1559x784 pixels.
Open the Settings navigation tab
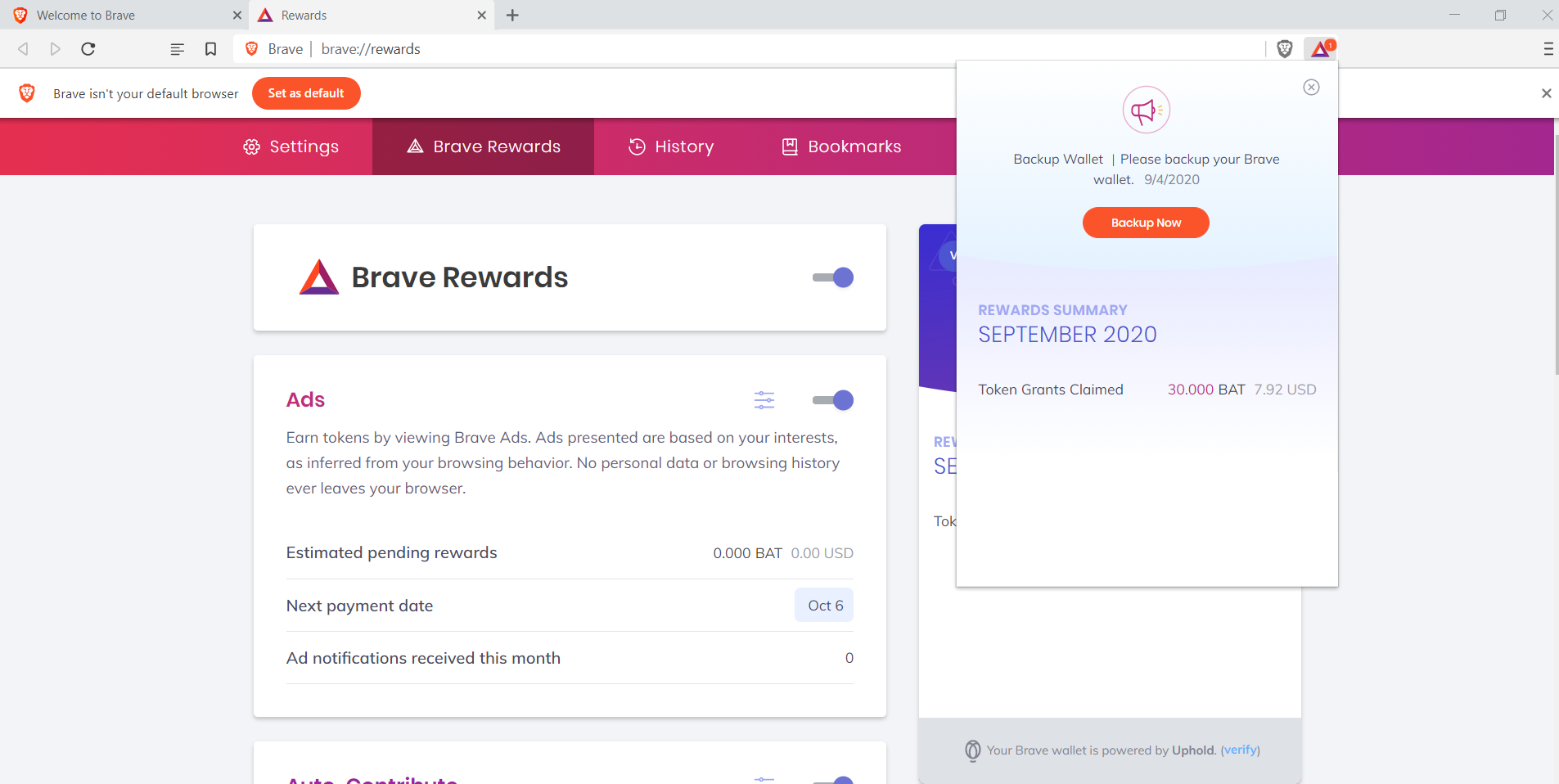pos(291,146)
